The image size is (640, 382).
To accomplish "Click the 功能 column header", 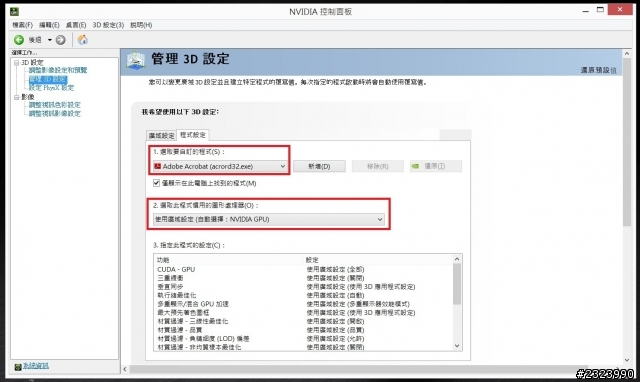I will tap(229, 260).
